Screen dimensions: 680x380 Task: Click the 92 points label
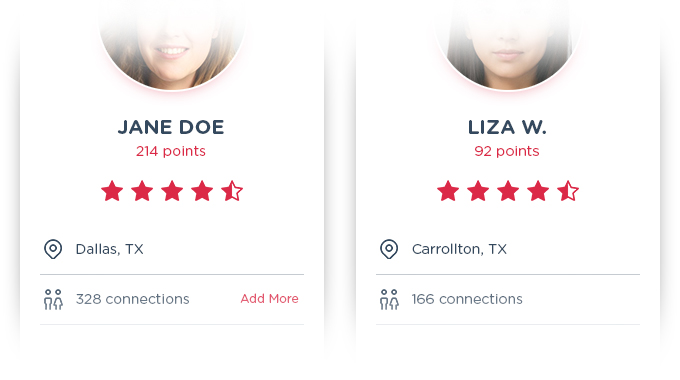click(x=507, y=151)
